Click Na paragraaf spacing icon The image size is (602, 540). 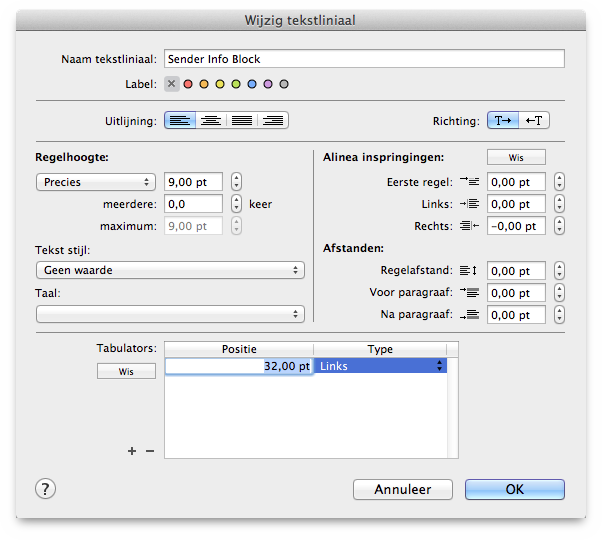point(469,315)
